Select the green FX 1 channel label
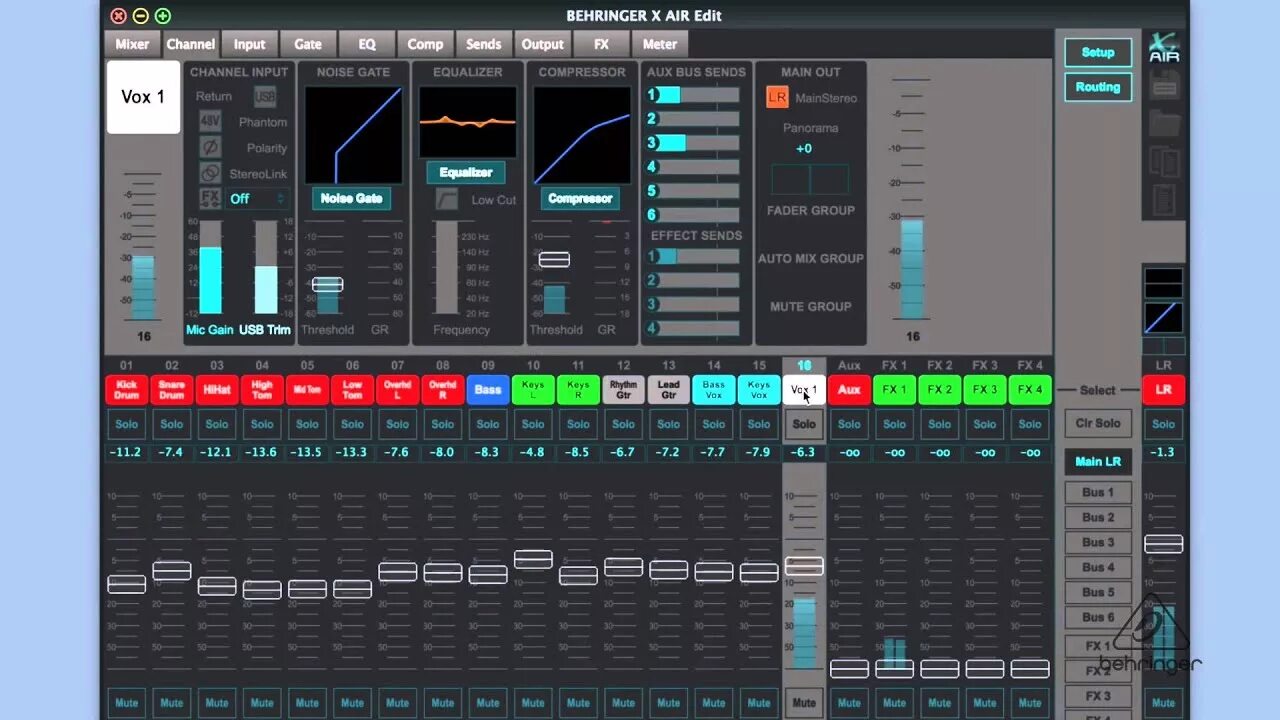The width and height of the screenshot is (1280, 720). (x=894, y=389)
